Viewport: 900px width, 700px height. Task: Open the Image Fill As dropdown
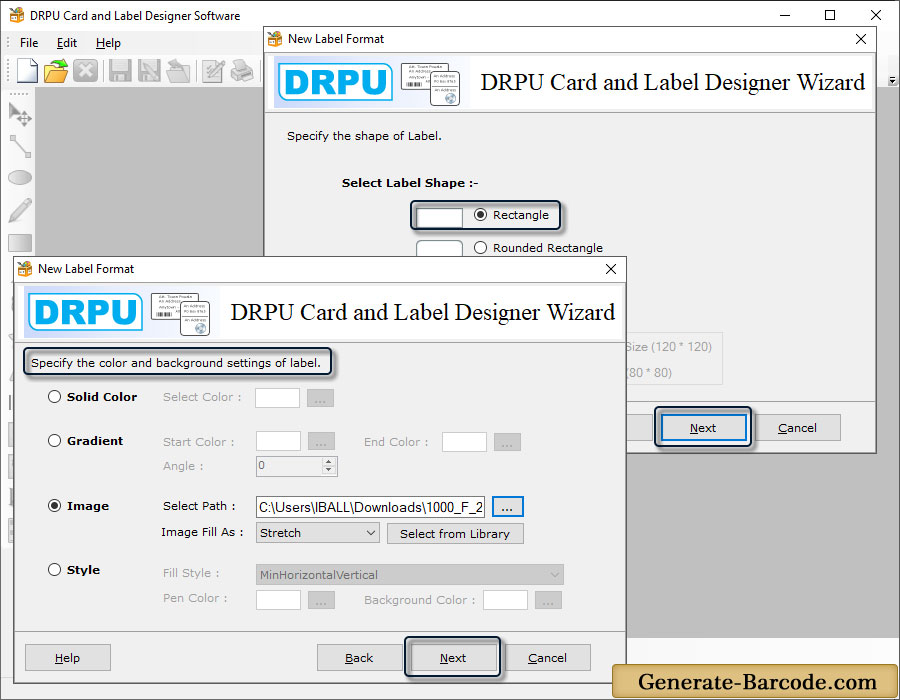[317, 533]
